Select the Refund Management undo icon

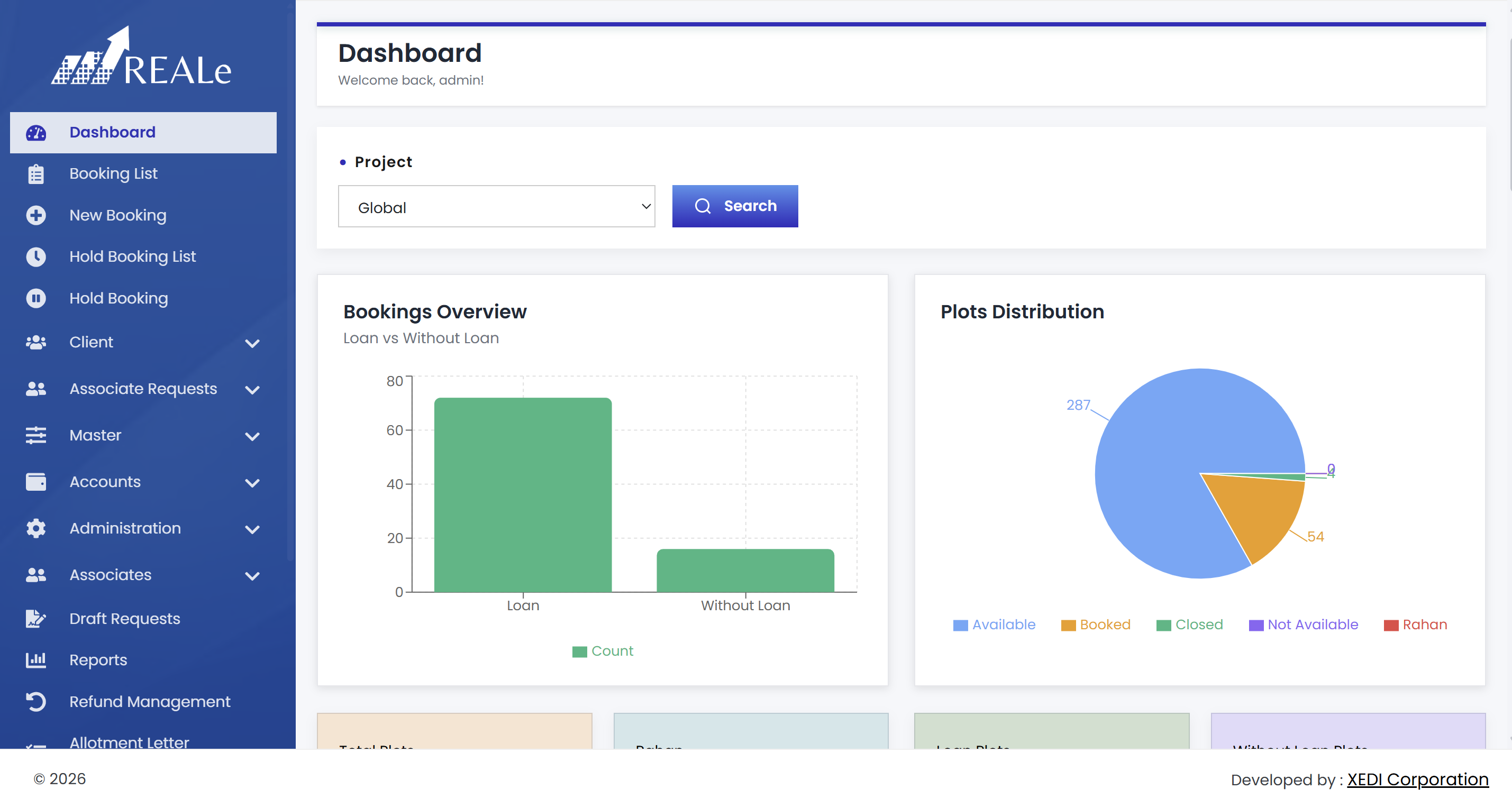tap(36, 702)
